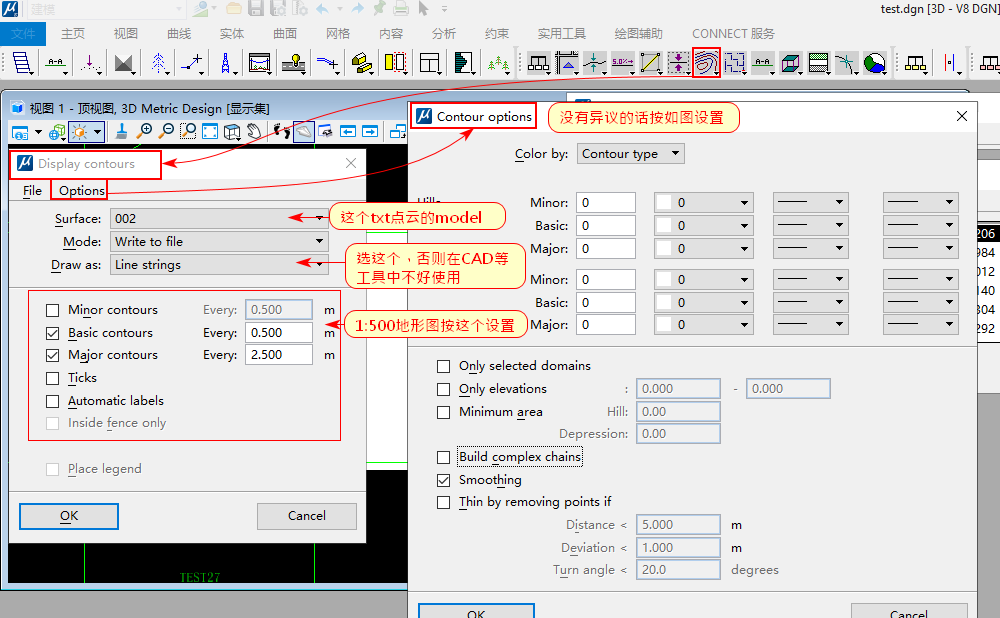
Task: Click the Rotate View cube icon
Action: [232, 131]
